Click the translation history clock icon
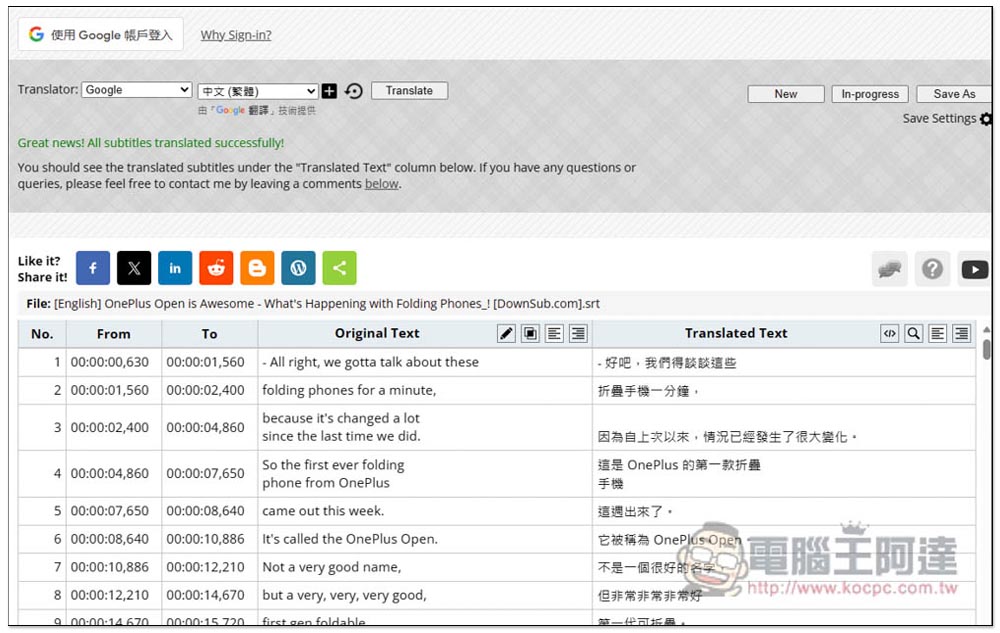 click(x=354, y=91)
